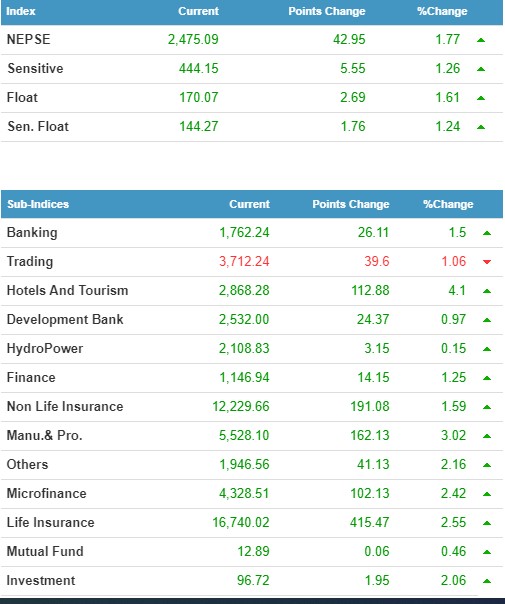The height and width of the screenshot is (604, 505).
Task: Click the up arrow in Mutual Fund row
Action: coord(487,552)
